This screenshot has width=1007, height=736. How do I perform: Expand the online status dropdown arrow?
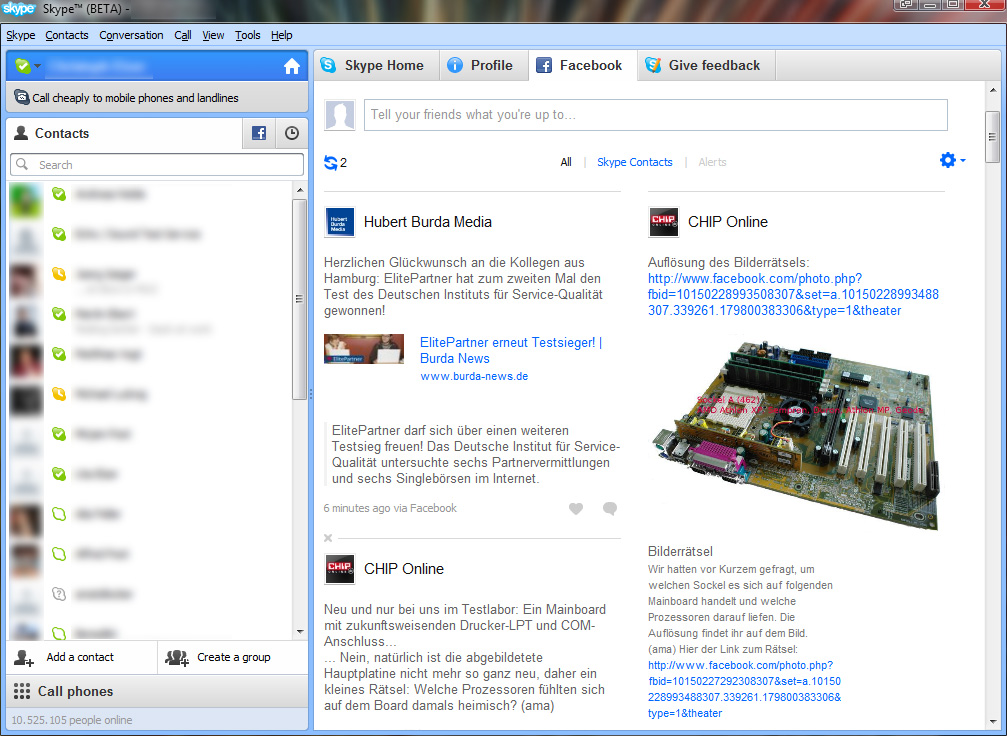point(38,67)
